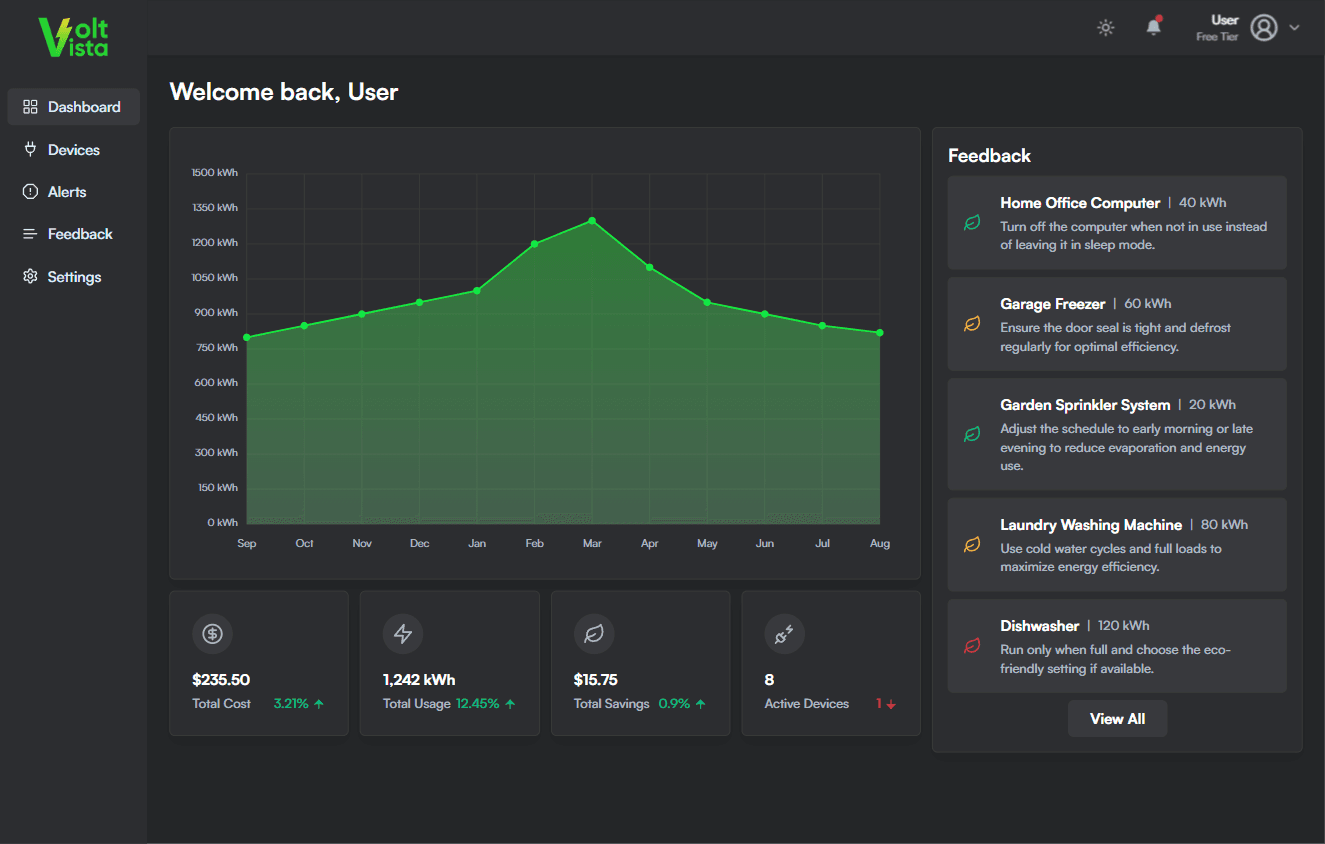Click the user avatar icon
Screen dimensions: 1325x844
1264,28
